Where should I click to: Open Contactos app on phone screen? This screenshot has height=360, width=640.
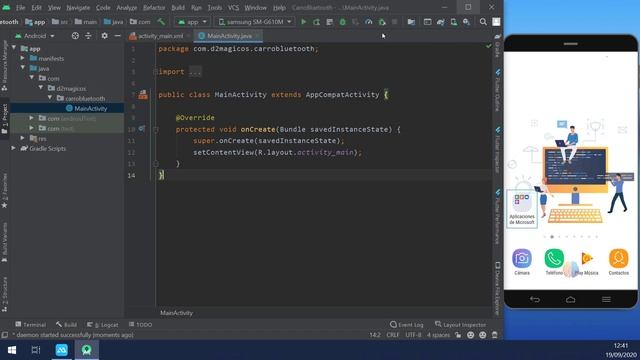pos(618,262)
